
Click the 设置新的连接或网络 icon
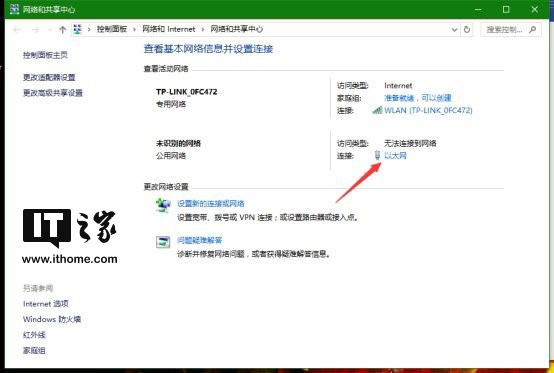coord(163,205)
